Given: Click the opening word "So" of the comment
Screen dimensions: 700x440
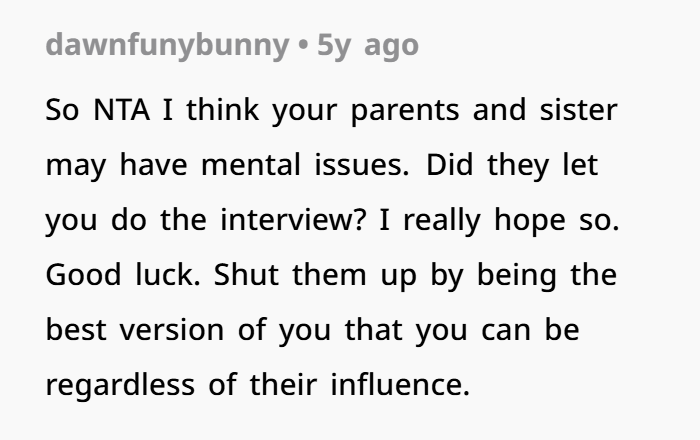Looking at the screenshot, I should (63, 110).
